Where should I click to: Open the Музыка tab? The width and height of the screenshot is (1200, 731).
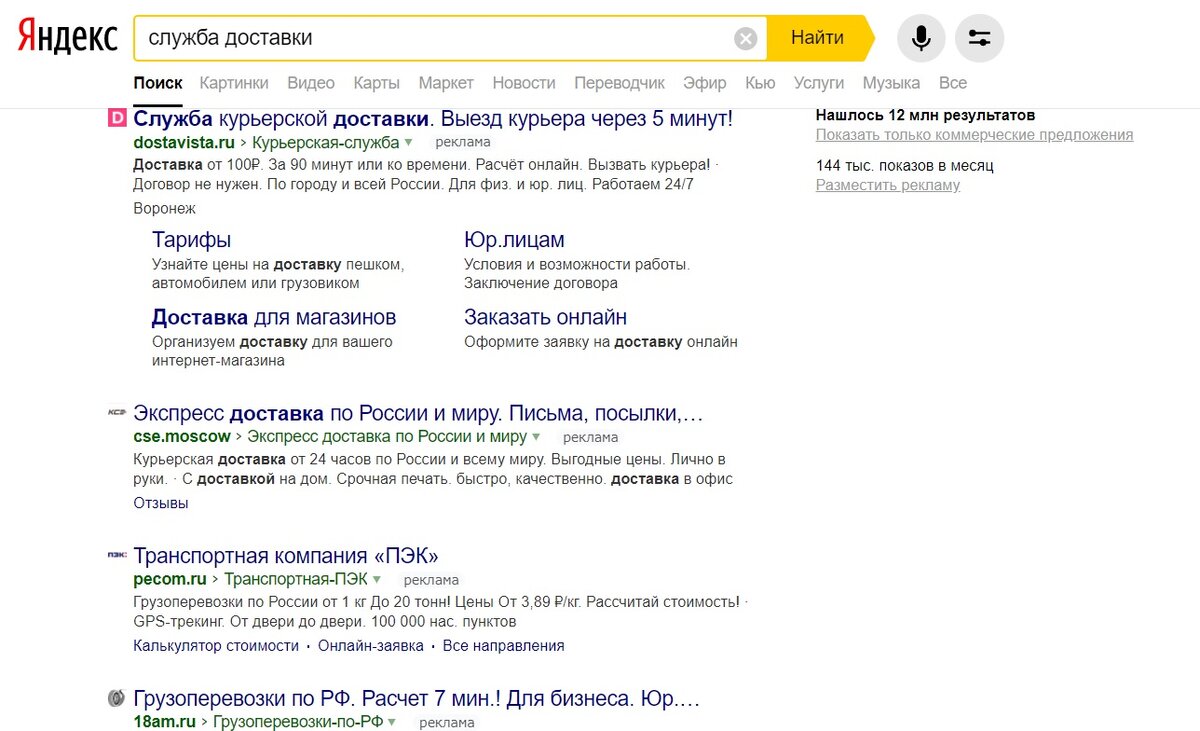click(x=891, y=83)
